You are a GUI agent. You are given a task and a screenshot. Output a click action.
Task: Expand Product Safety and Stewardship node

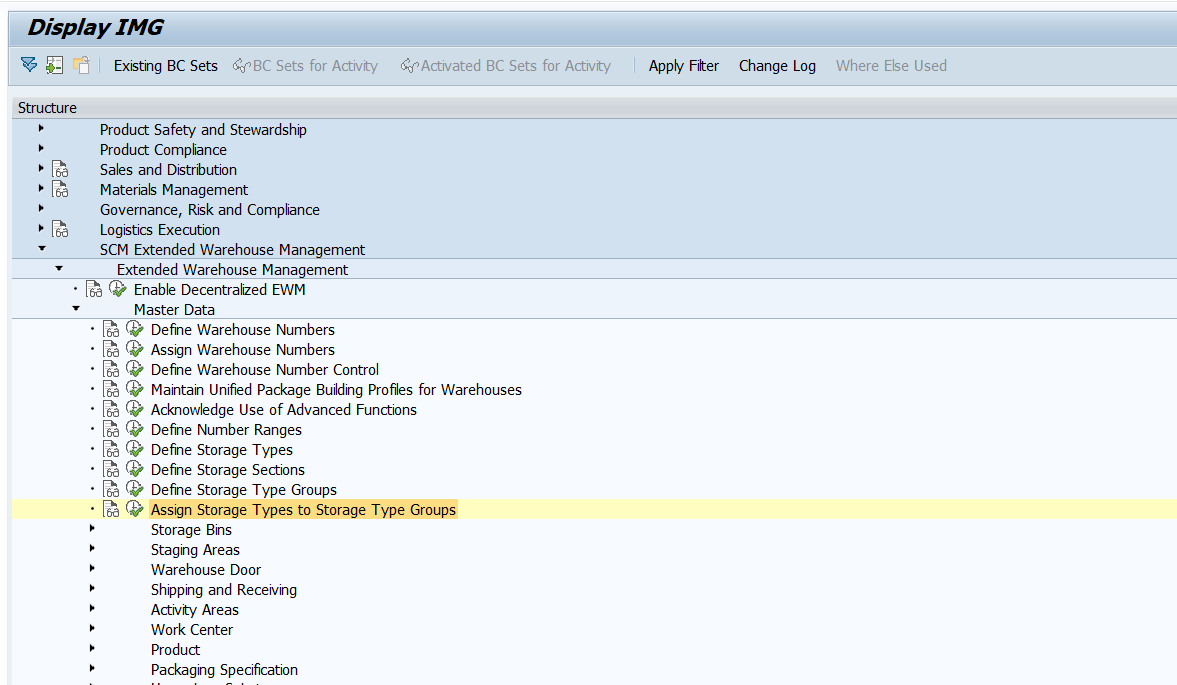coord(41,128)
